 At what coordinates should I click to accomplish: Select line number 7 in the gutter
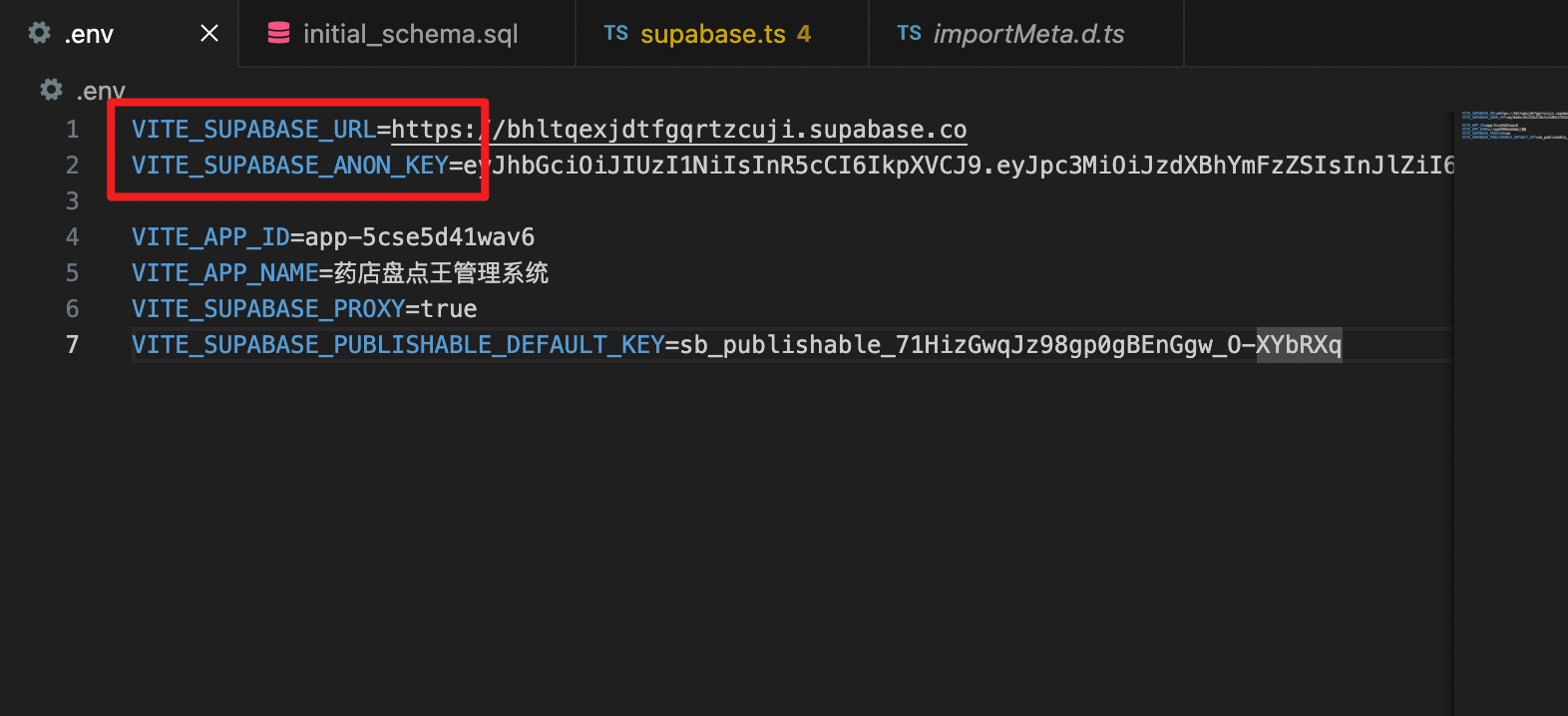click(x=72, y=345)
